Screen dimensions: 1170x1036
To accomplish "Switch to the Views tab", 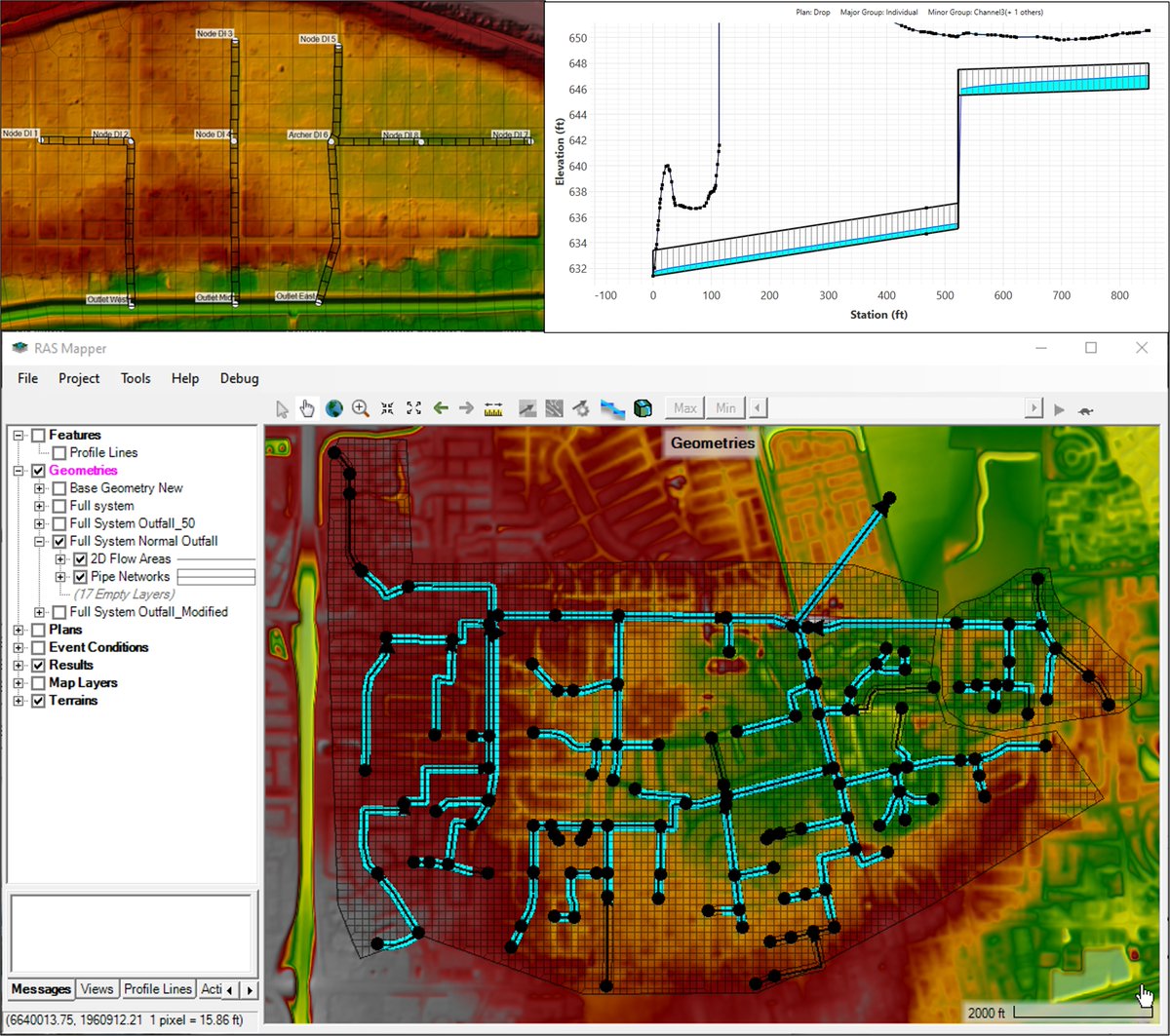I will click(x=97, y=989).
